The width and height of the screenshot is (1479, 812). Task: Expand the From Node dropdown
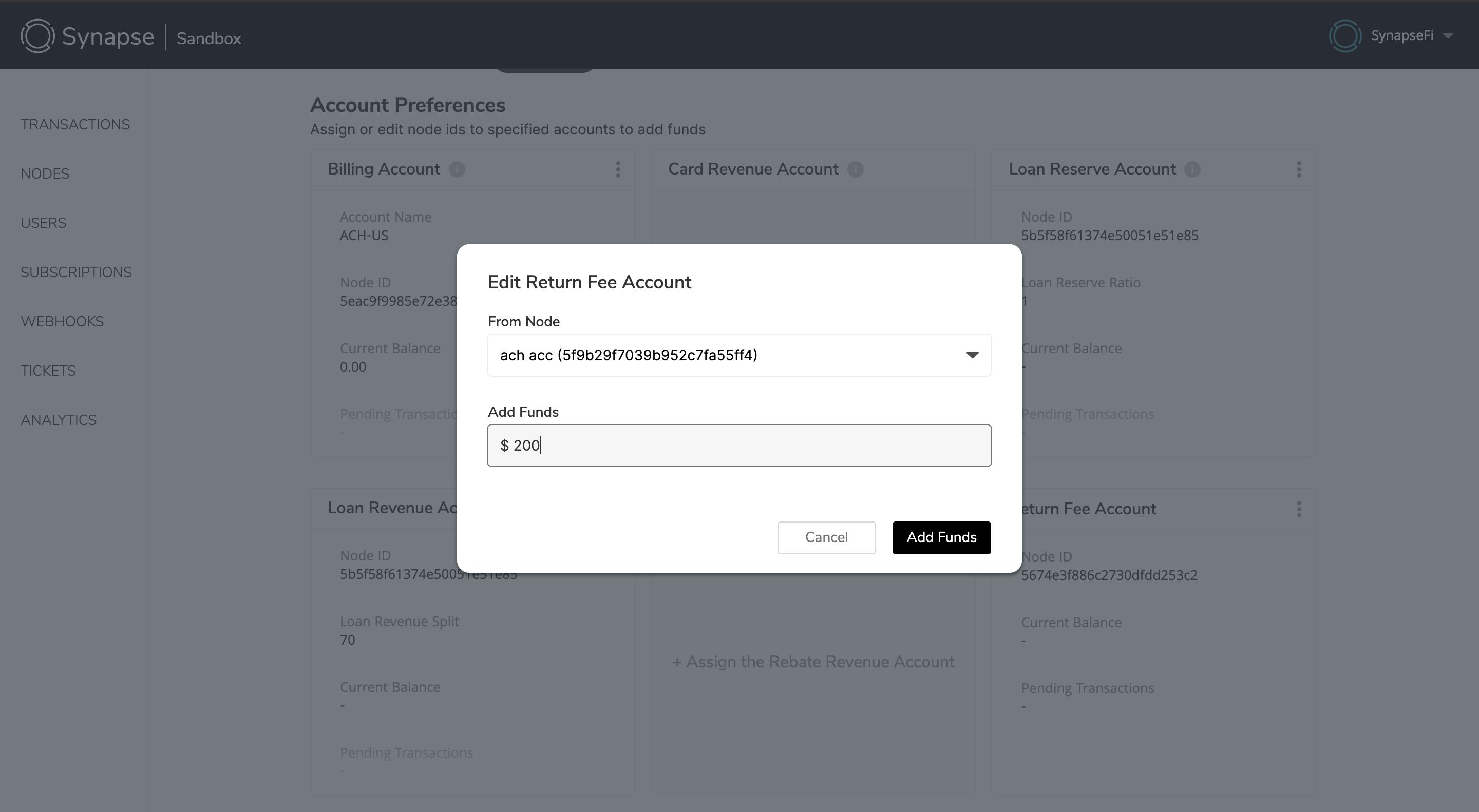coord(739,355)
